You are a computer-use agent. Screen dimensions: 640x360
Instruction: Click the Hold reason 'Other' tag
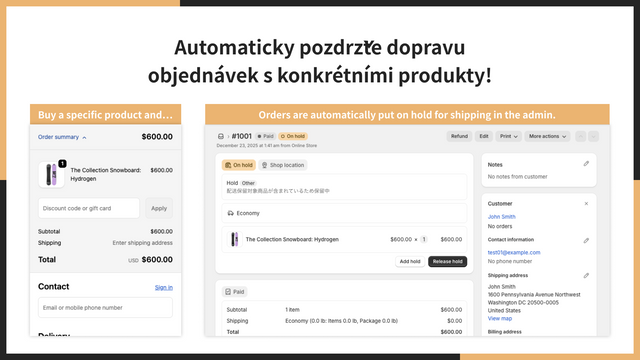[x=248, y=183]
